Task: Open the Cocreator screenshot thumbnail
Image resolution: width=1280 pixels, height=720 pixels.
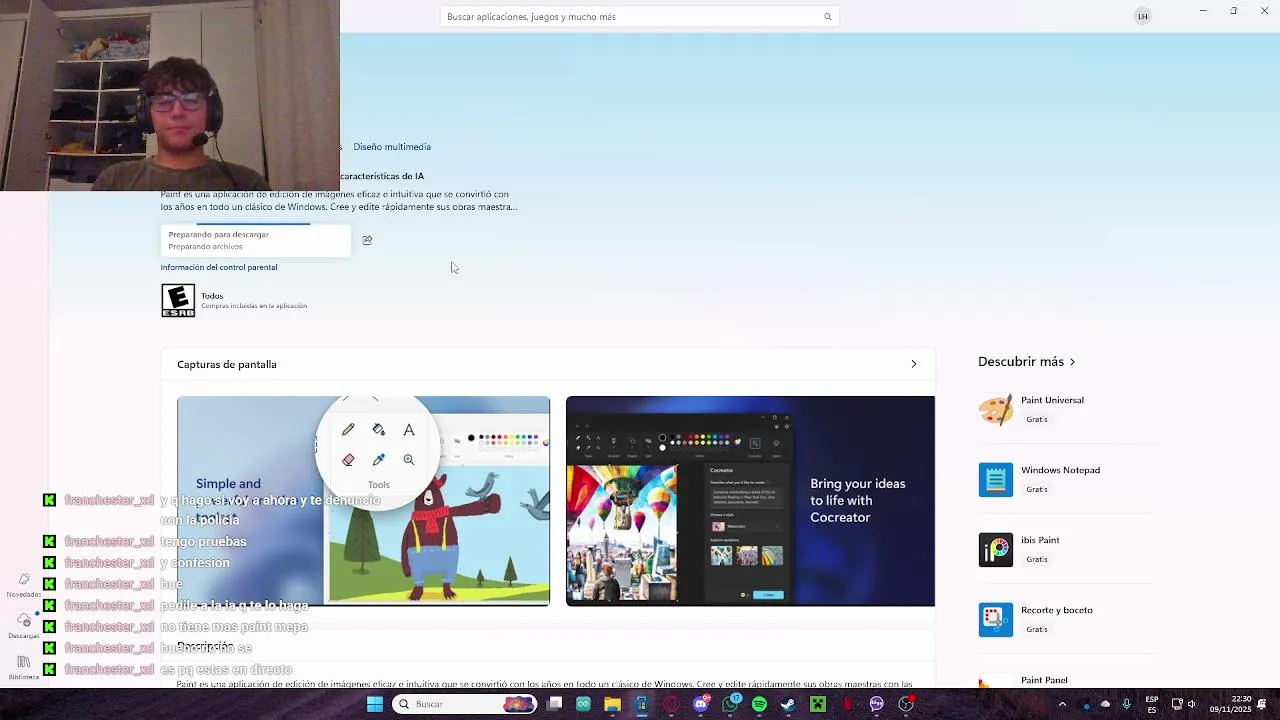Action: (x=750, y=501)
